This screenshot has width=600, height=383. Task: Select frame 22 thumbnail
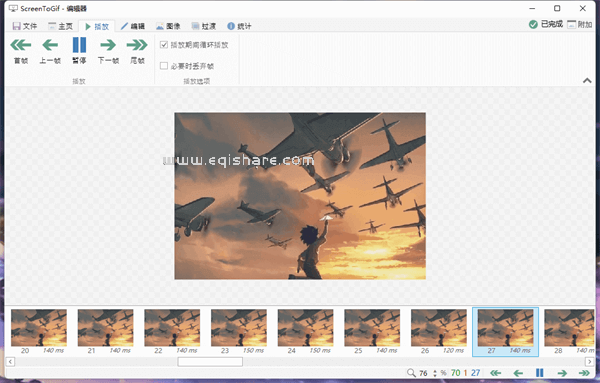tap(172, 332)
